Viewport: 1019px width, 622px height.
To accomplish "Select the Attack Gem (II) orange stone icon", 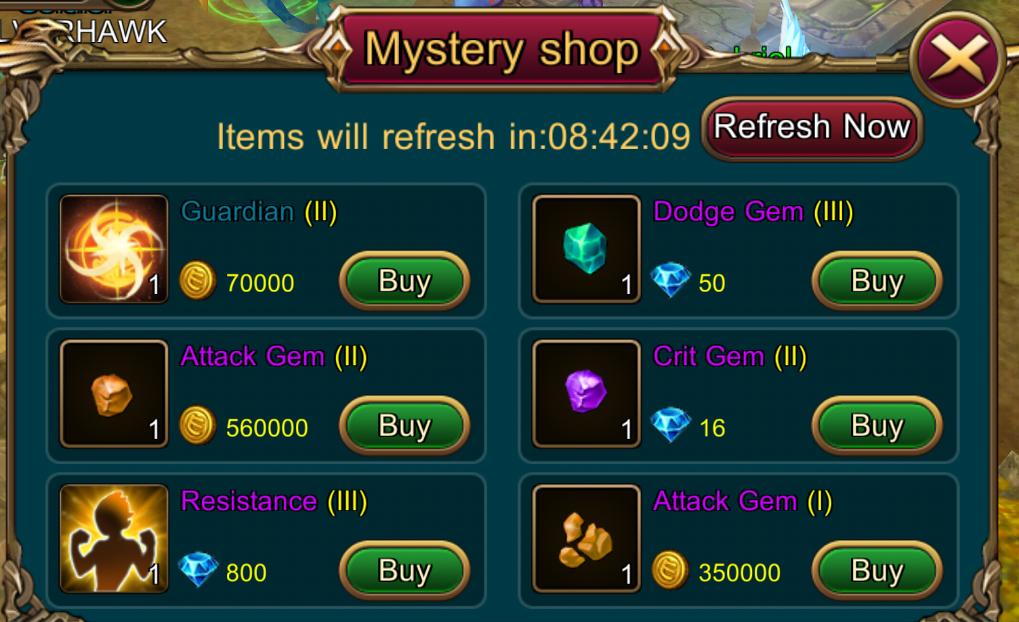I will click(114, 393).
